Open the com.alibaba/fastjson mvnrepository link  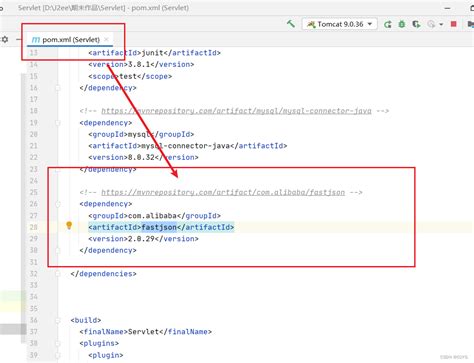pos(223,192)
